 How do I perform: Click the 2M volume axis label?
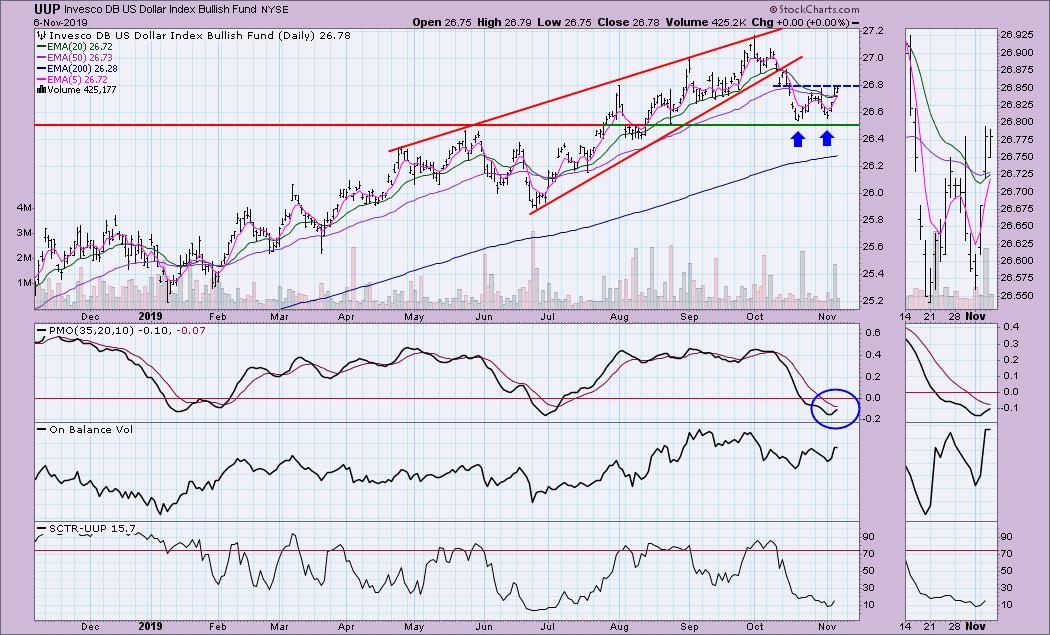click(25, 257)
